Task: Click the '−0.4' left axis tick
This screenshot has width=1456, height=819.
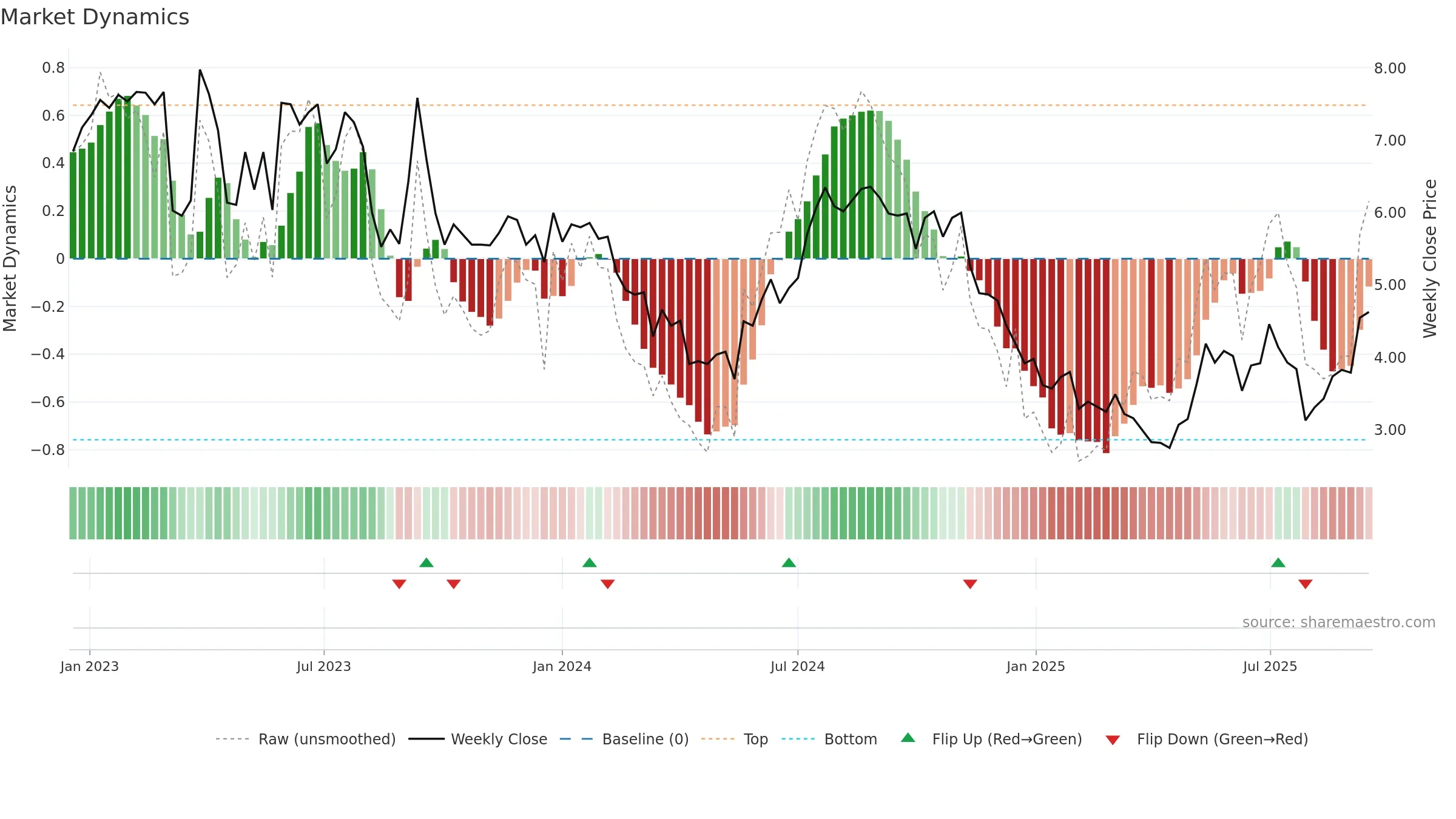Action: click(48, 354)
